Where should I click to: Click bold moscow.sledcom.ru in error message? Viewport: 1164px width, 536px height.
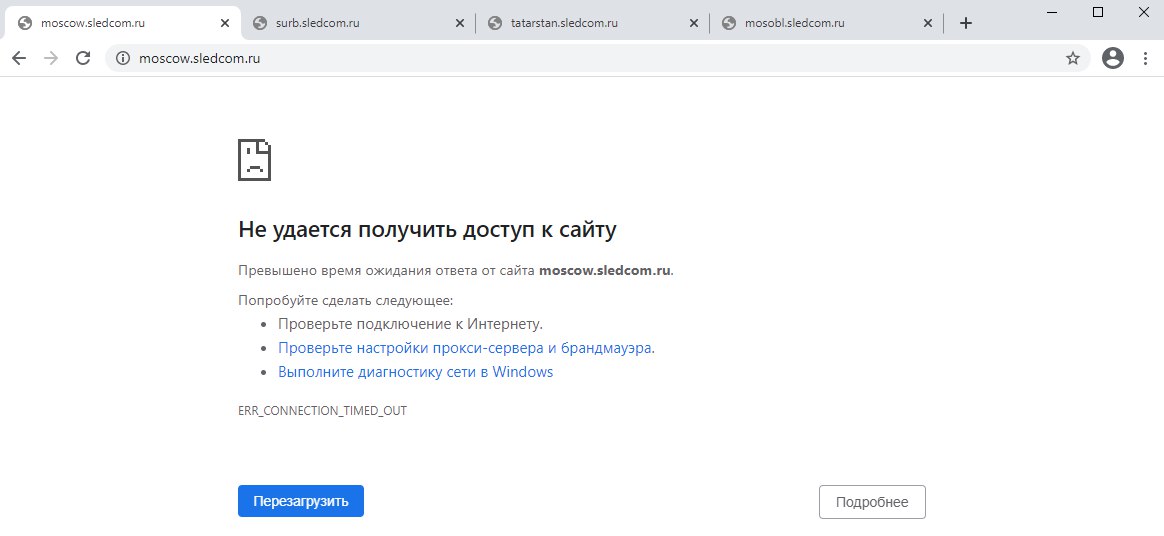click(x=605, y=270)
